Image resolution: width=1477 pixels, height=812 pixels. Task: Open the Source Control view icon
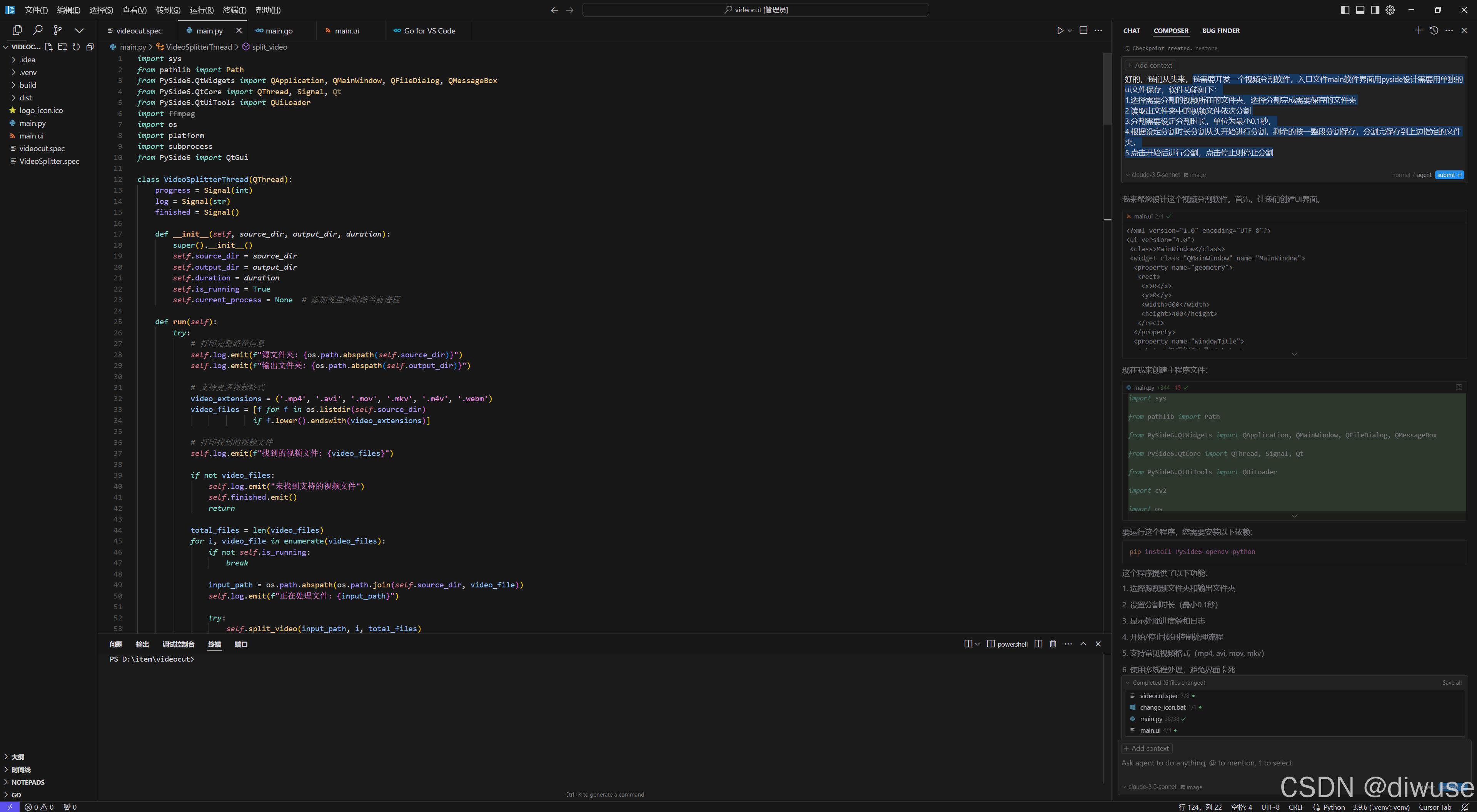pyautogui.click(x=57, y=30)
